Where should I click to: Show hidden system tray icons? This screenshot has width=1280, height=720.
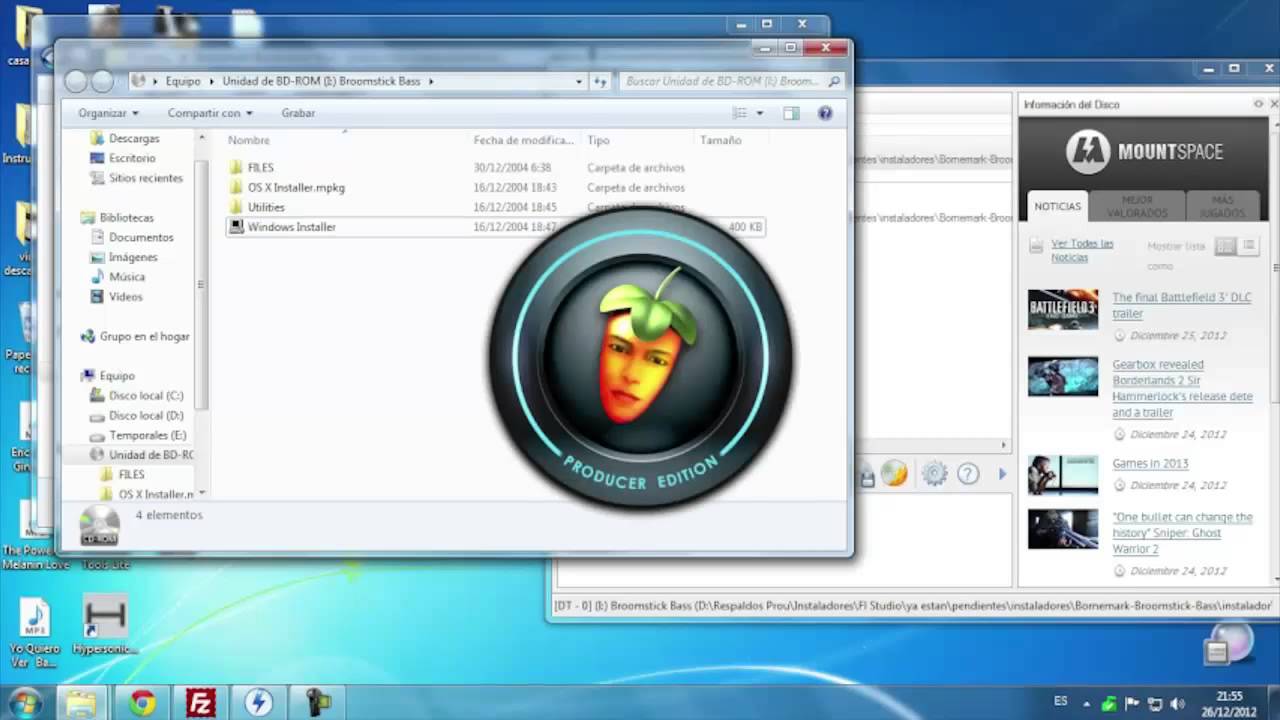click(x=1087, y=703)
